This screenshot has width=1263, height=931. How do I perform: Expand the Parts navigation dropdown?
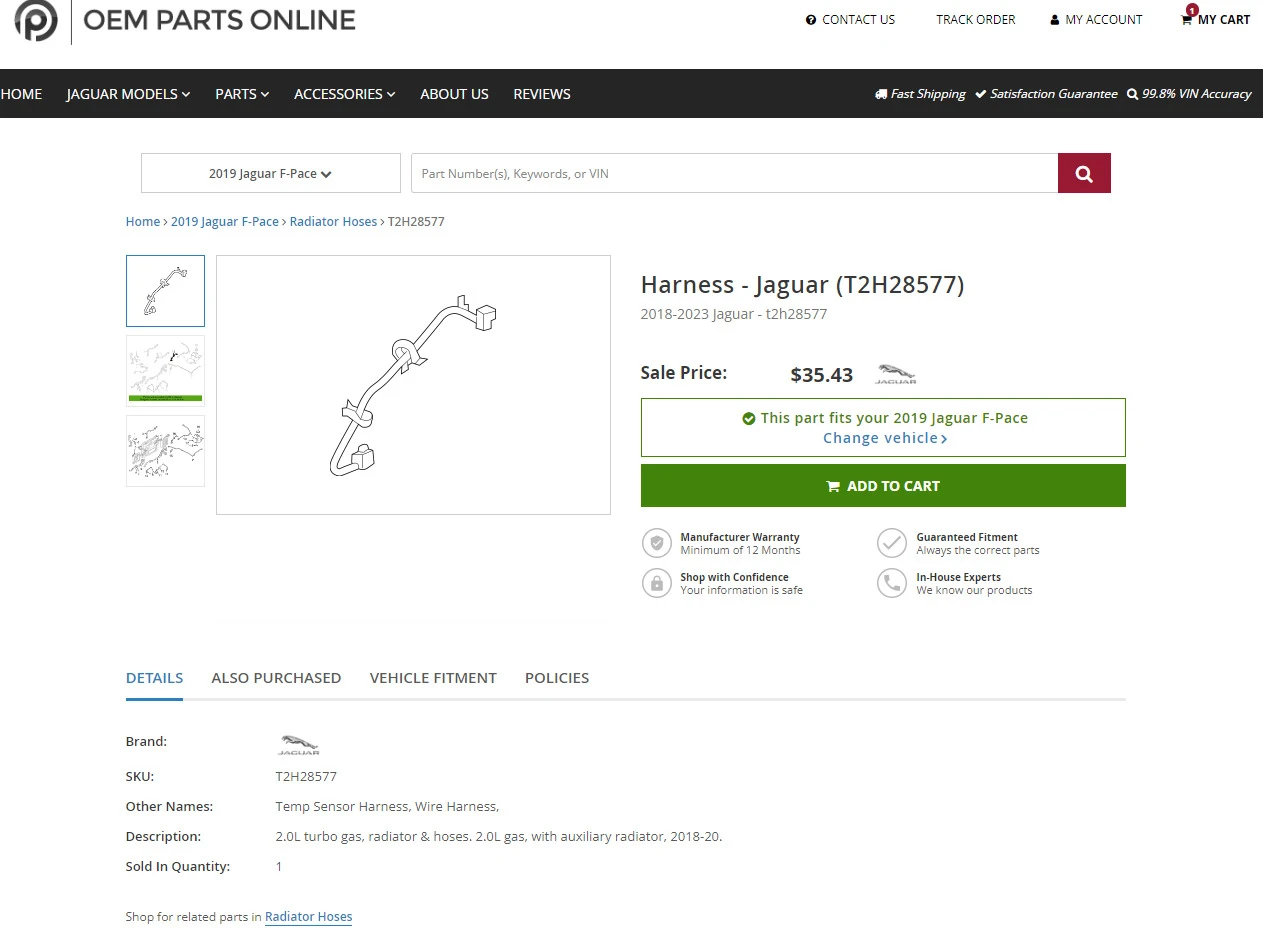click(242, 94)
